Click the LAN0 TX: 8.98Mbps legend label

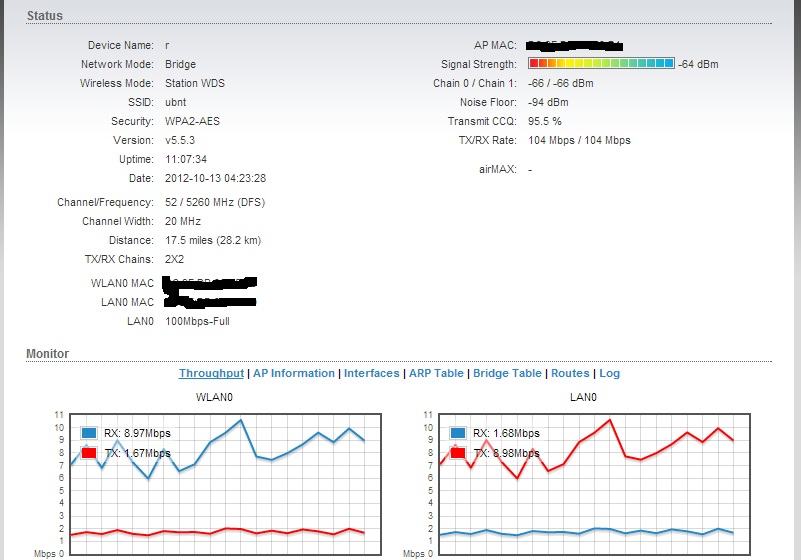[x=506, y=453]
